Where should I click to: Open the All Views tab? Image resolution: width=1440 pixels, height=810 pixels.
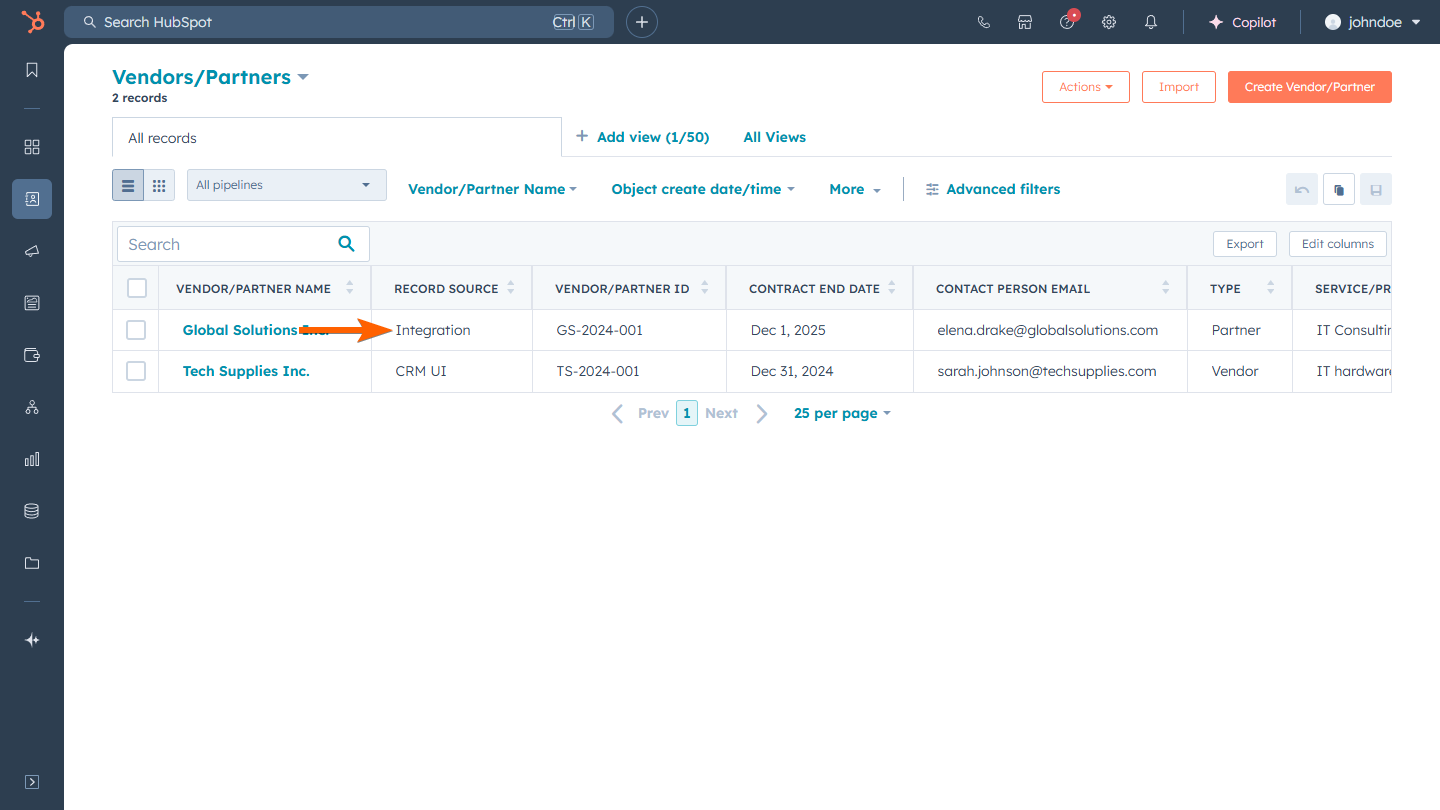tap(774, 137)
